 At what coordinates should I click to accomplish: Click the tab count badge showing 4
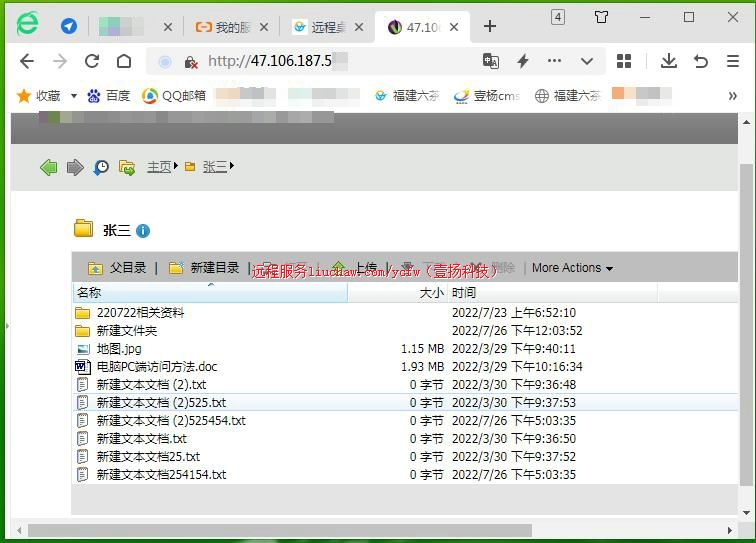(558, 17)
